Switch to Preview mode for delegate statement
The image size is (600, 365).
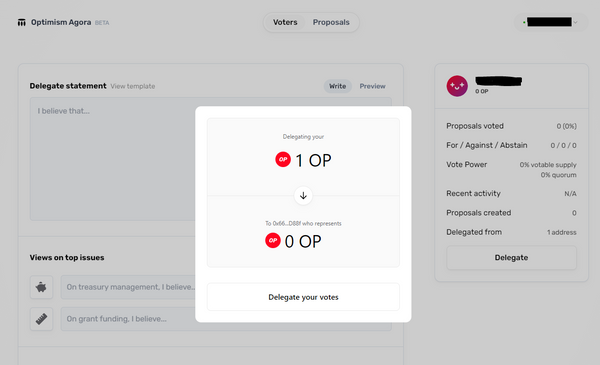coord(372,86)
